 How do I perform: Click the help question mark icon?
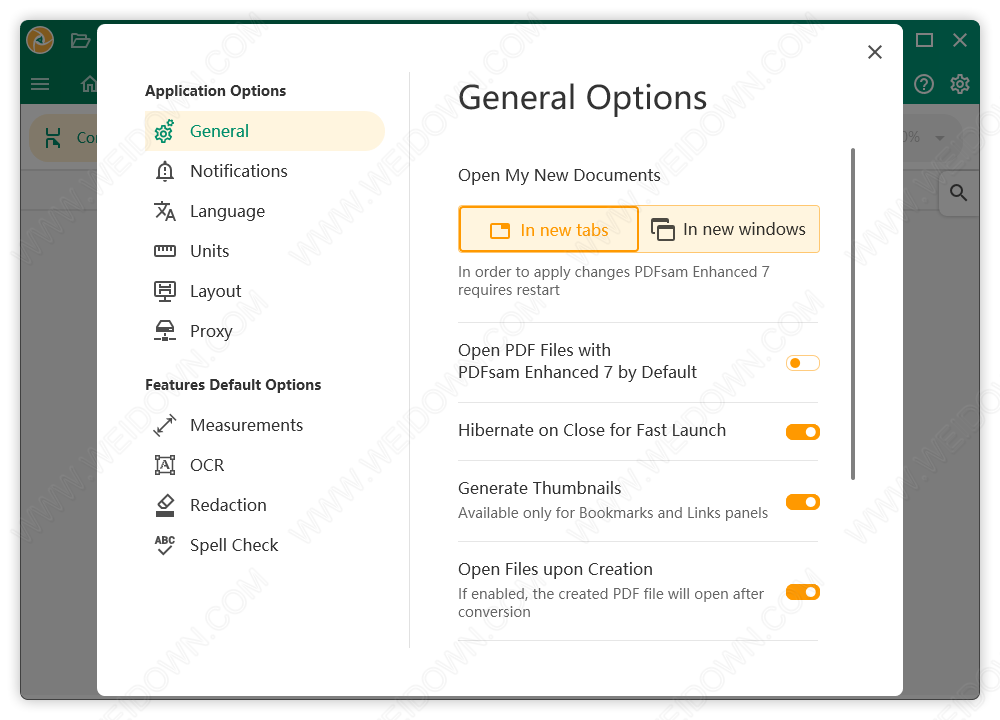(923, 84)
